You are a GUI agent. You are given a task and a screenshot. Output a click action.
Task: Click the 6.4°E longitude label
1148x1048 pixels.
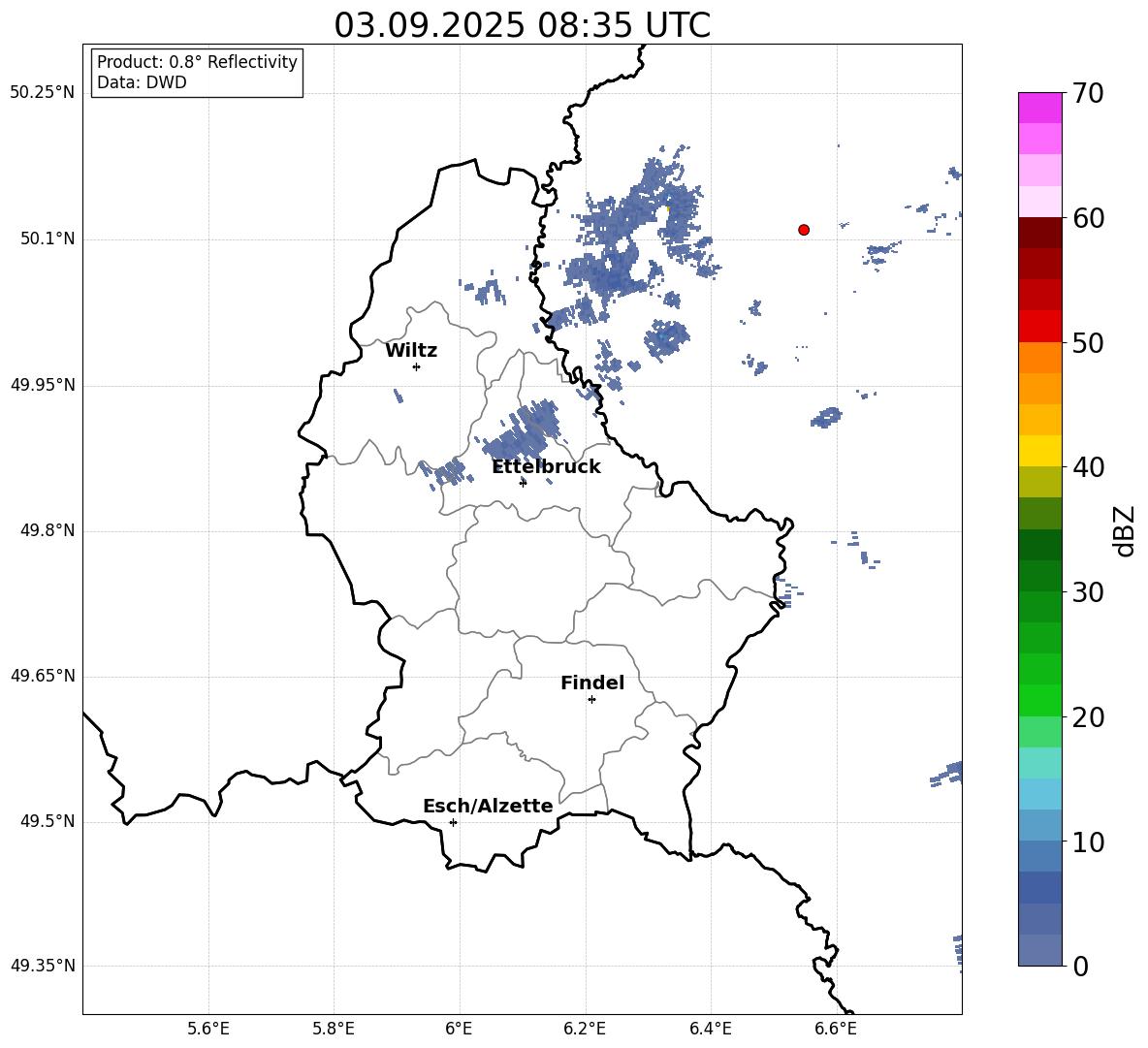pos(711,1029)
